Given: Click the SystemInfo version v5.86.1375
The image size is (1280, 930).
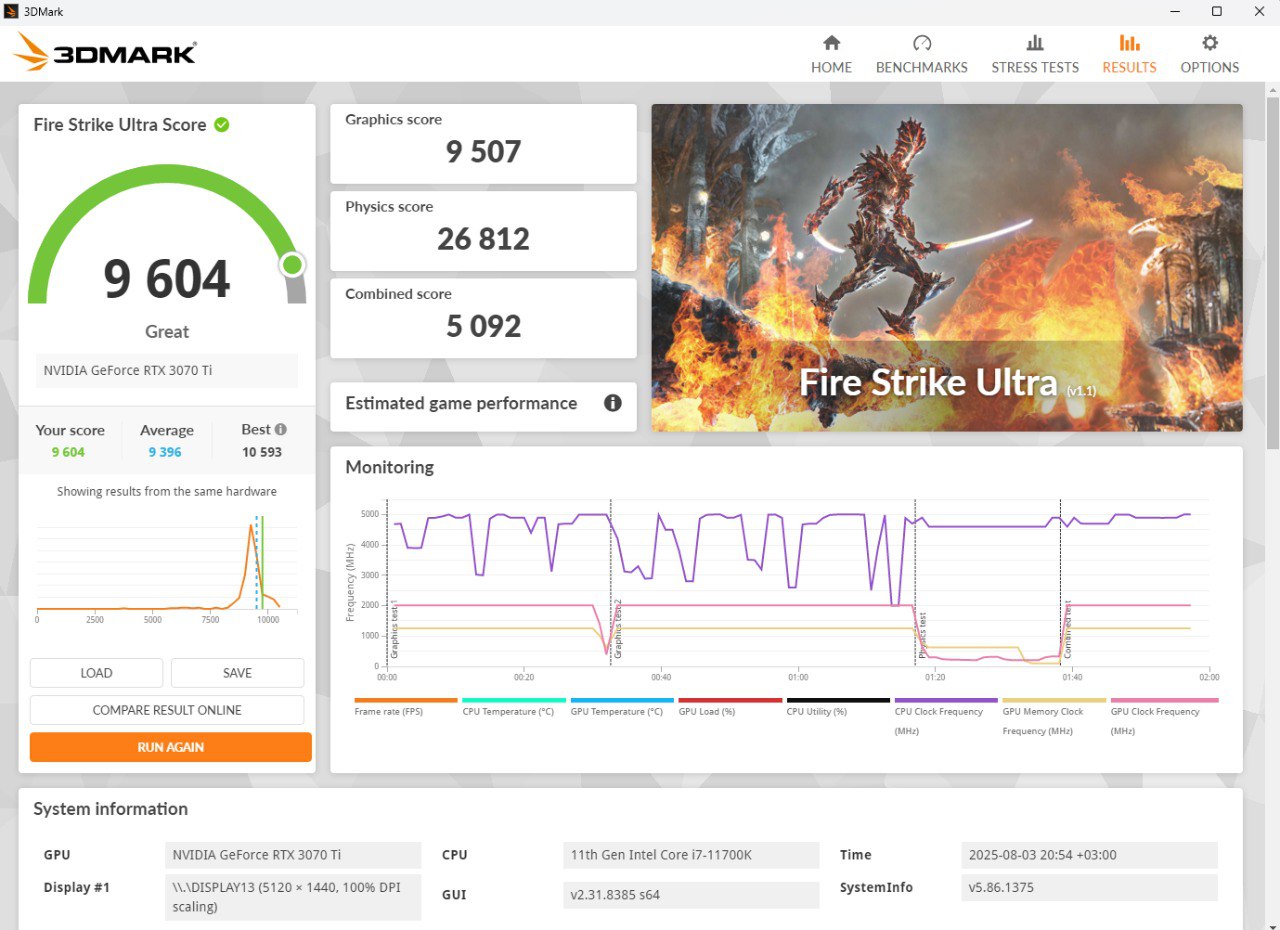Looking at the screenshot, I should [x=1089, y=888].
